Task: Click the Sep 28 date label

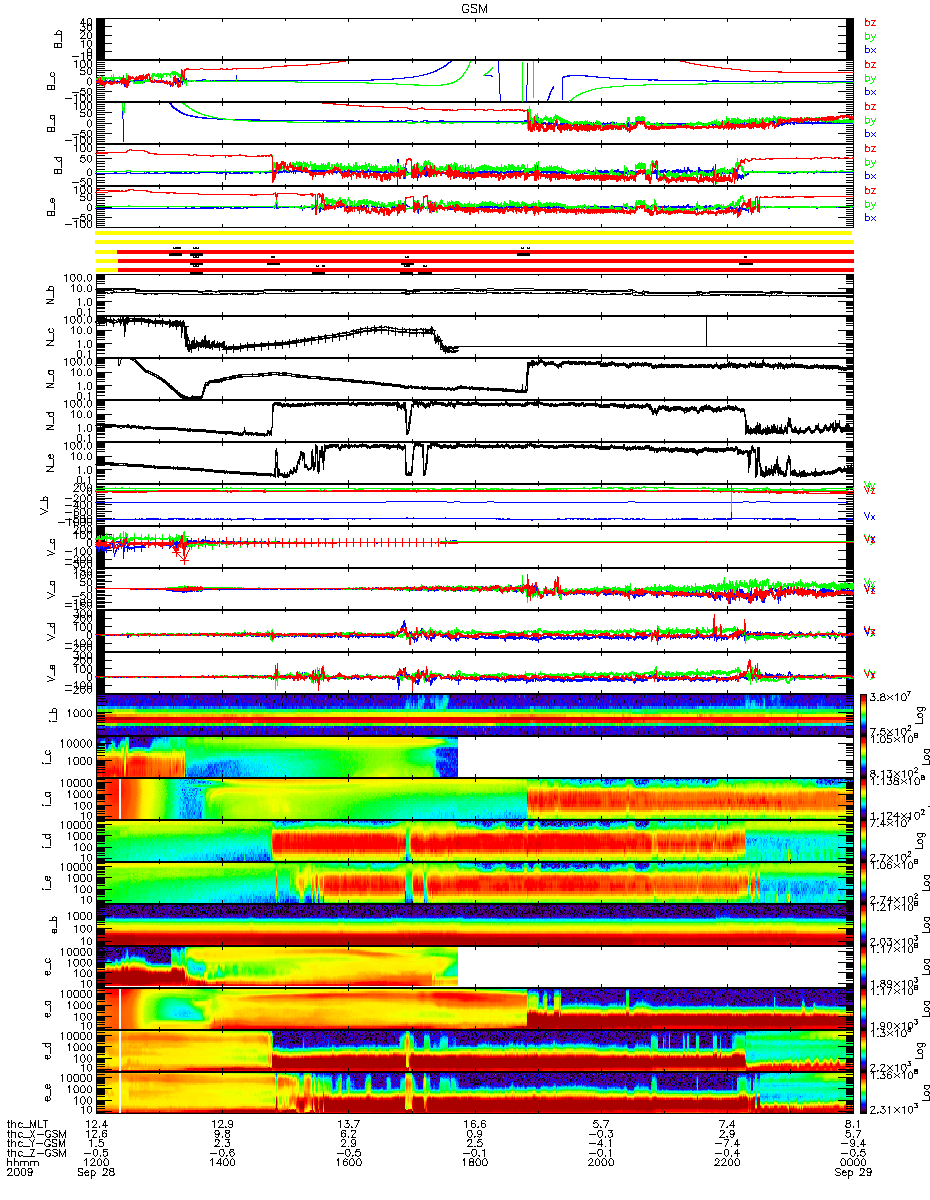Action: [97, 1174]
